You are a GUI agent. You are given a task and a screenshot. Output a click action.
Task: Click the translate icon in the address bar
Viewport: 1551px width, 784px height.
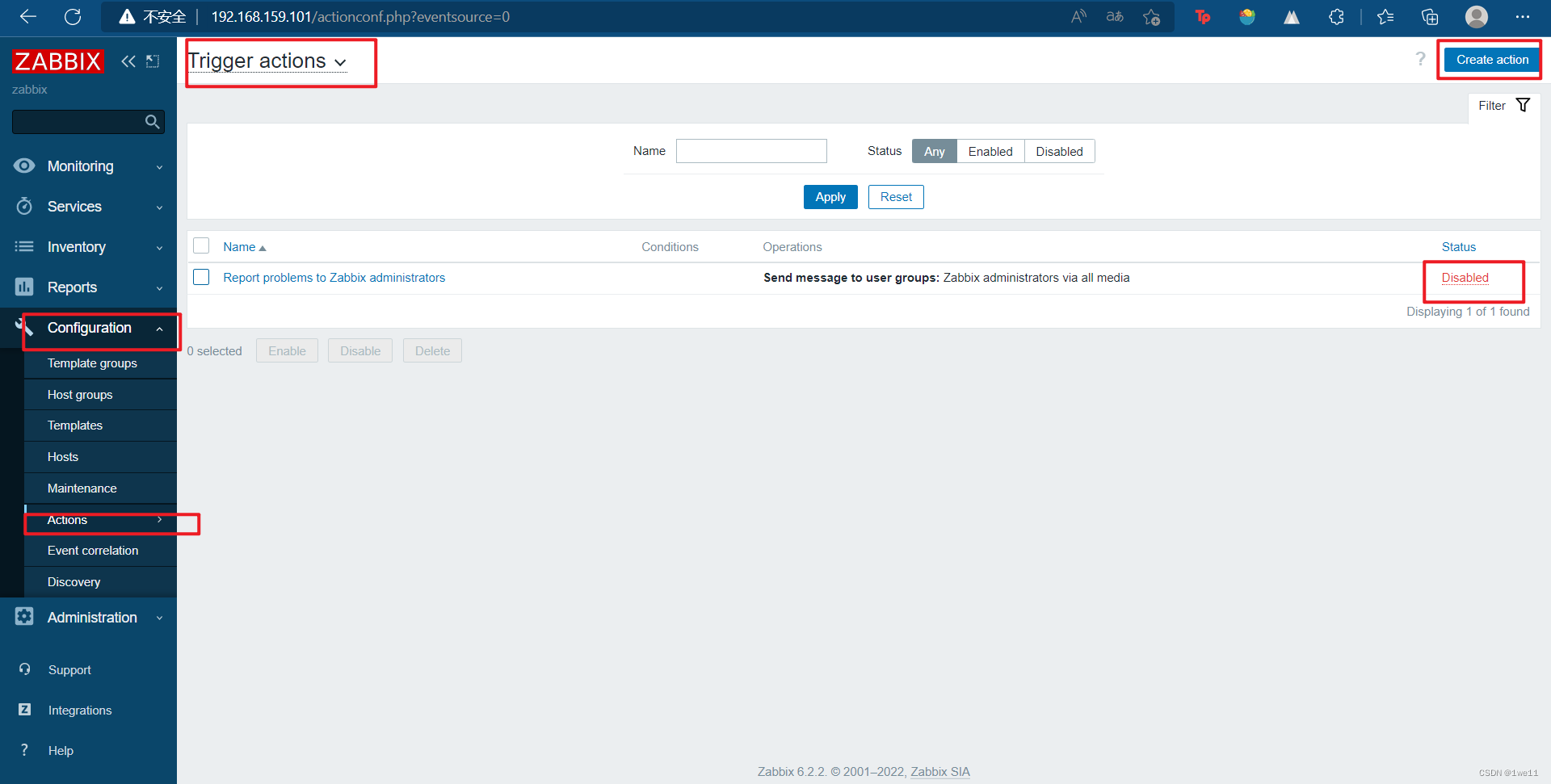point(1115,16)
